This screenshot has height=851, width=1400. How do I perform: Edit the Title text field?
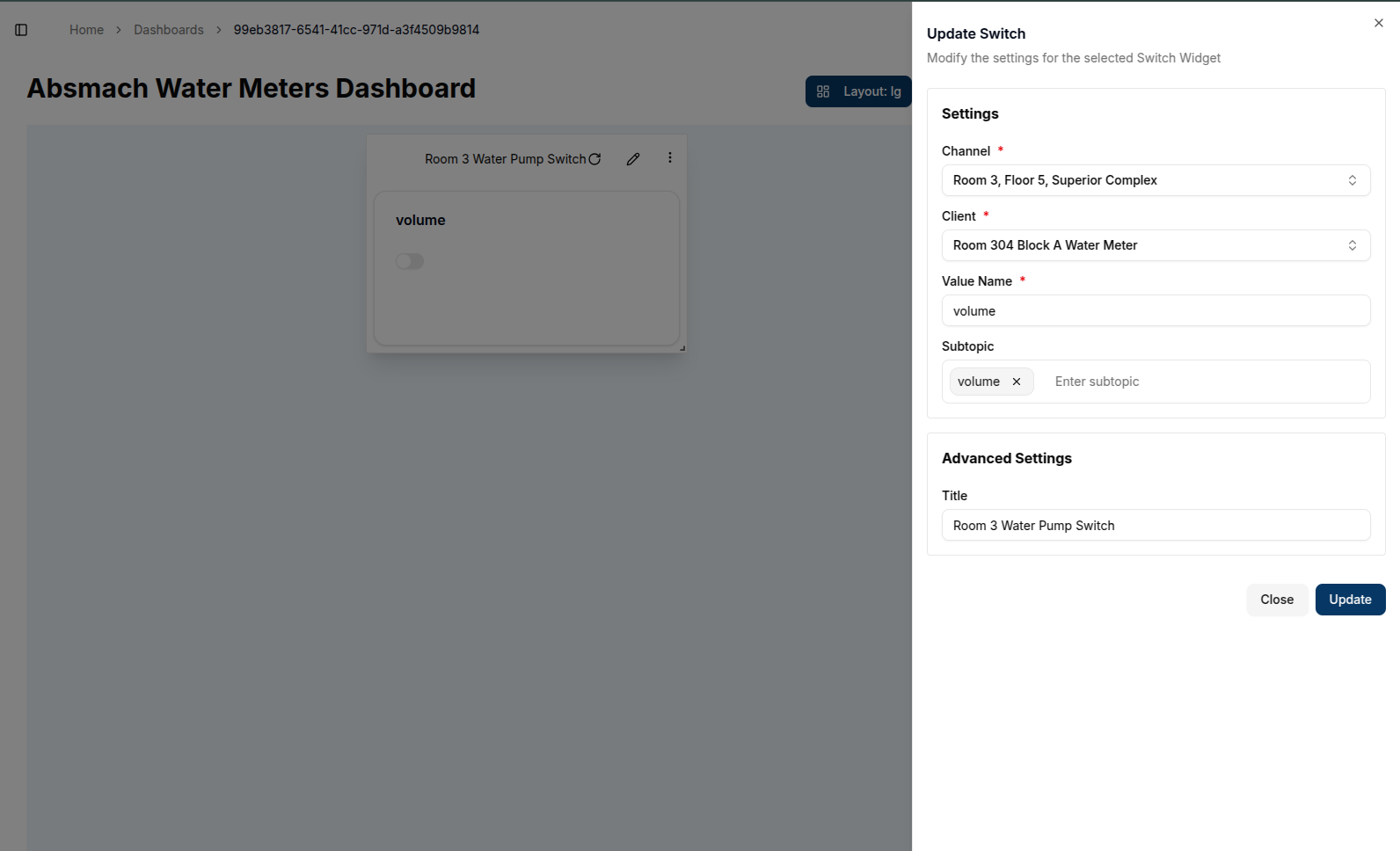(1155, 526)
